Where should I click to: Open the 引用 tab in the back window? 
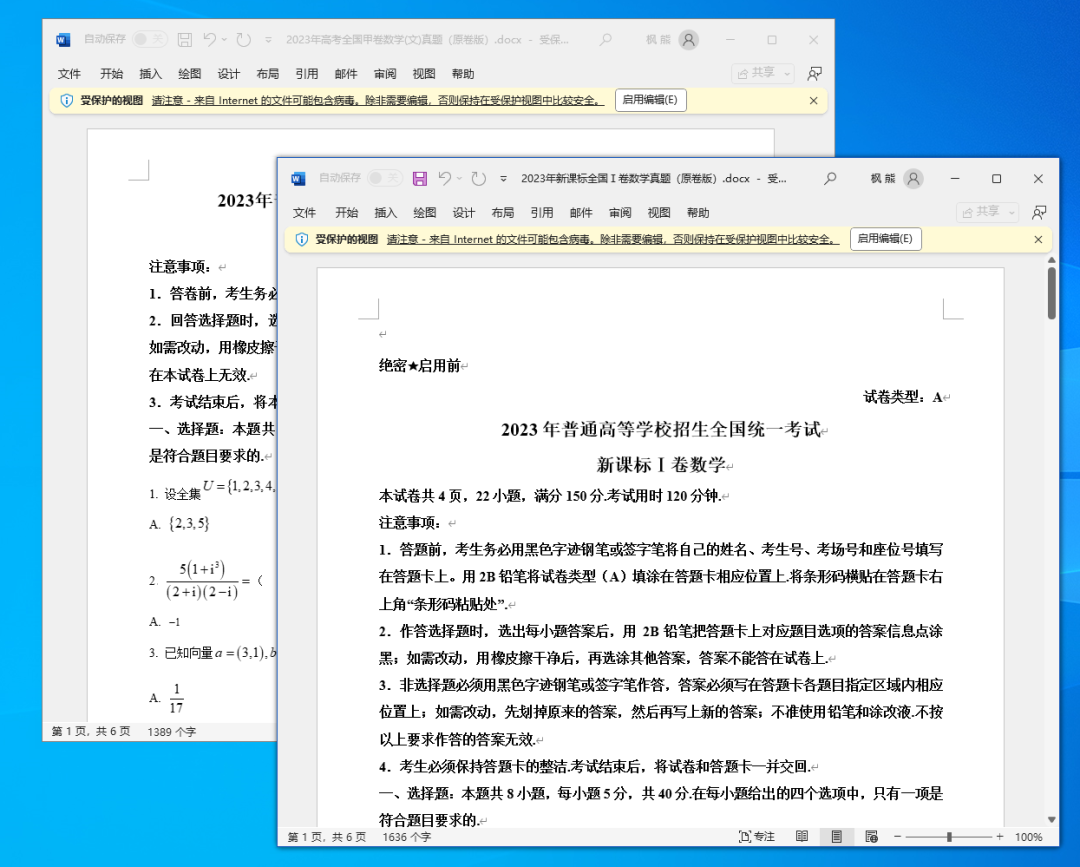[x=307, y=74]
